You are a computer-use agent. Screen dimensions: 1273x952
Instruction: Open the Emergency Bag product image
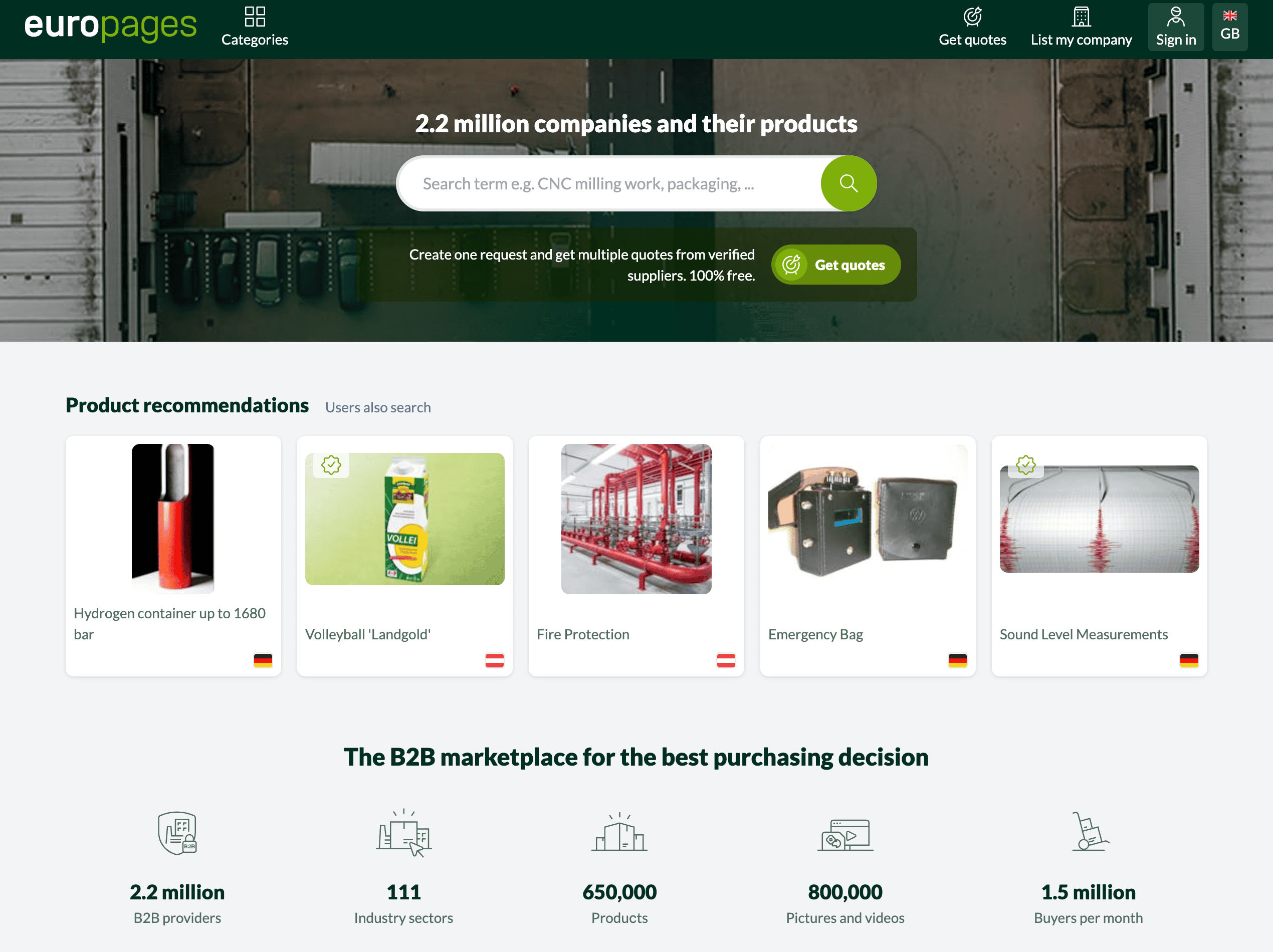[x=868, y=519]
